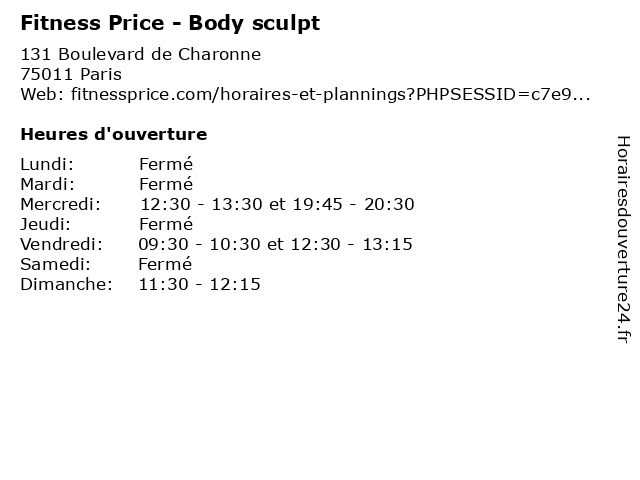The image size is (640, 480).
Task: Select Dimanche hours 11:30 - 12:15
Action: [x=199, y=284]
